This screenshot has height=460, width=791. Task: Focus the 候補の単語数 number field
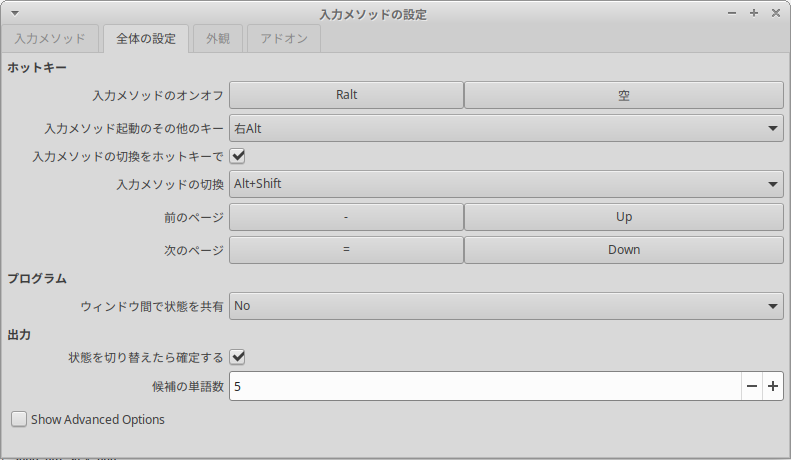pyautogui.click(x=485, y=386)
